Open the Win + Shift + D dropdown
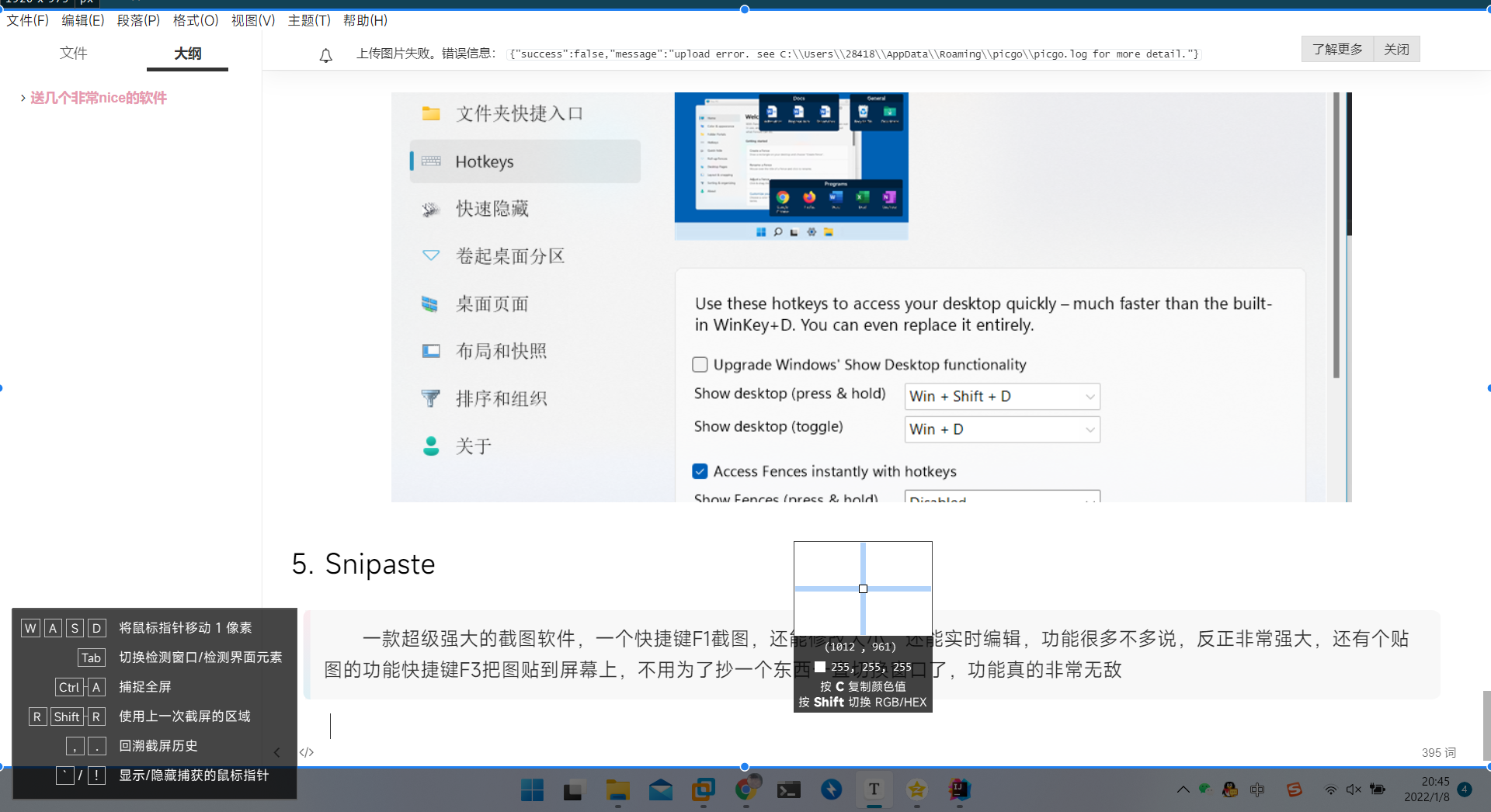 1002,397
